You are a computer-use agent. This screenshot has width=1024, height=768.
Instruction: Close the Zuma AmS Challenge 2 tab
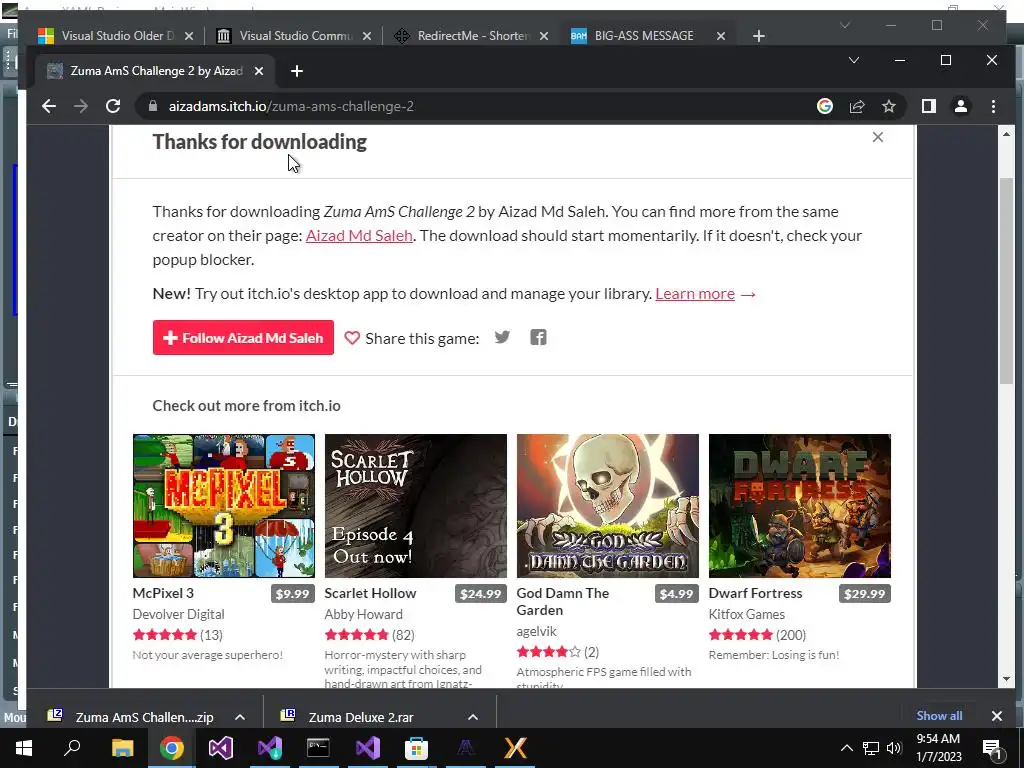click(x=259, y=71)
